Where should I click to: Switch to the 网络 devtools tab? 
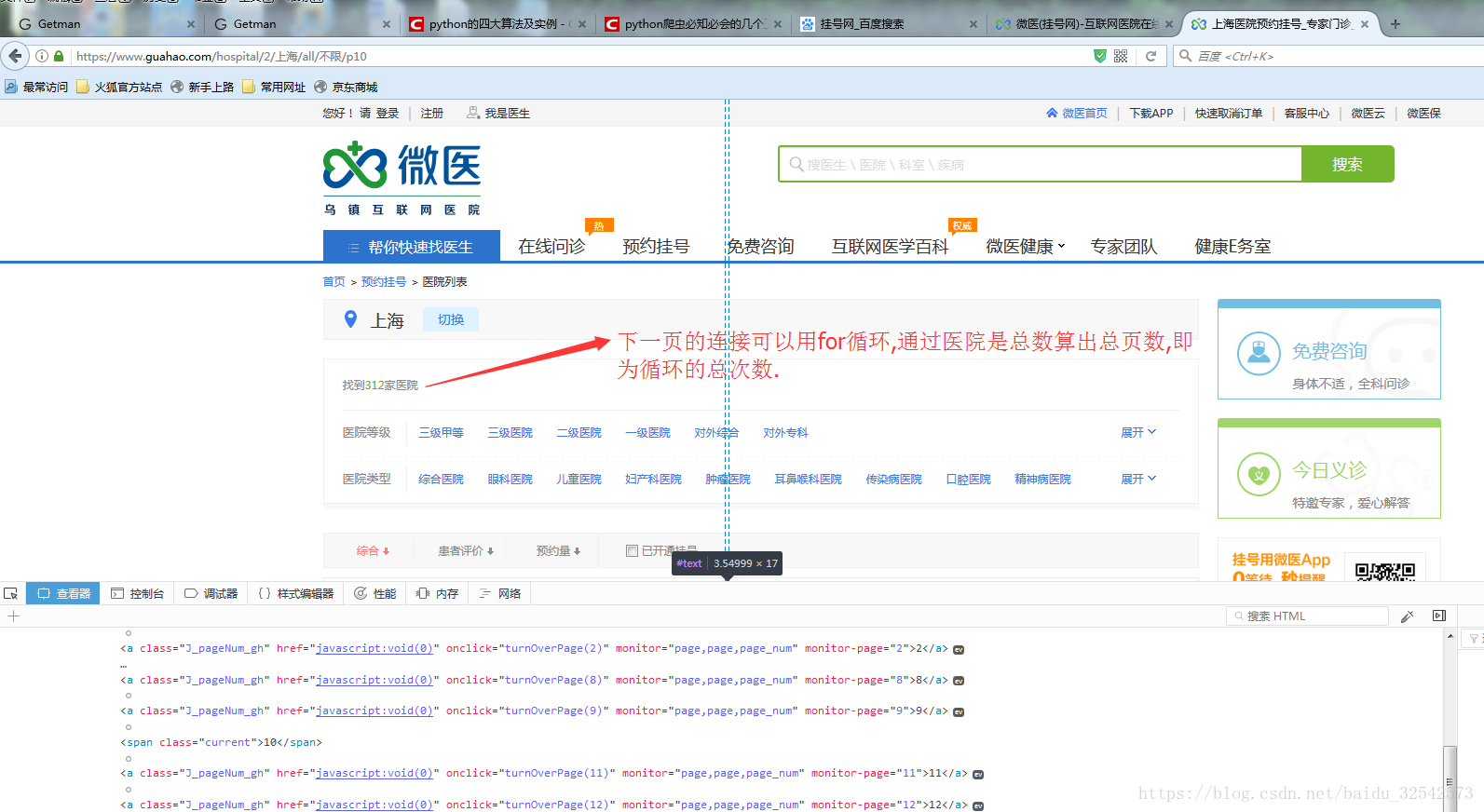tap(499, 593)
